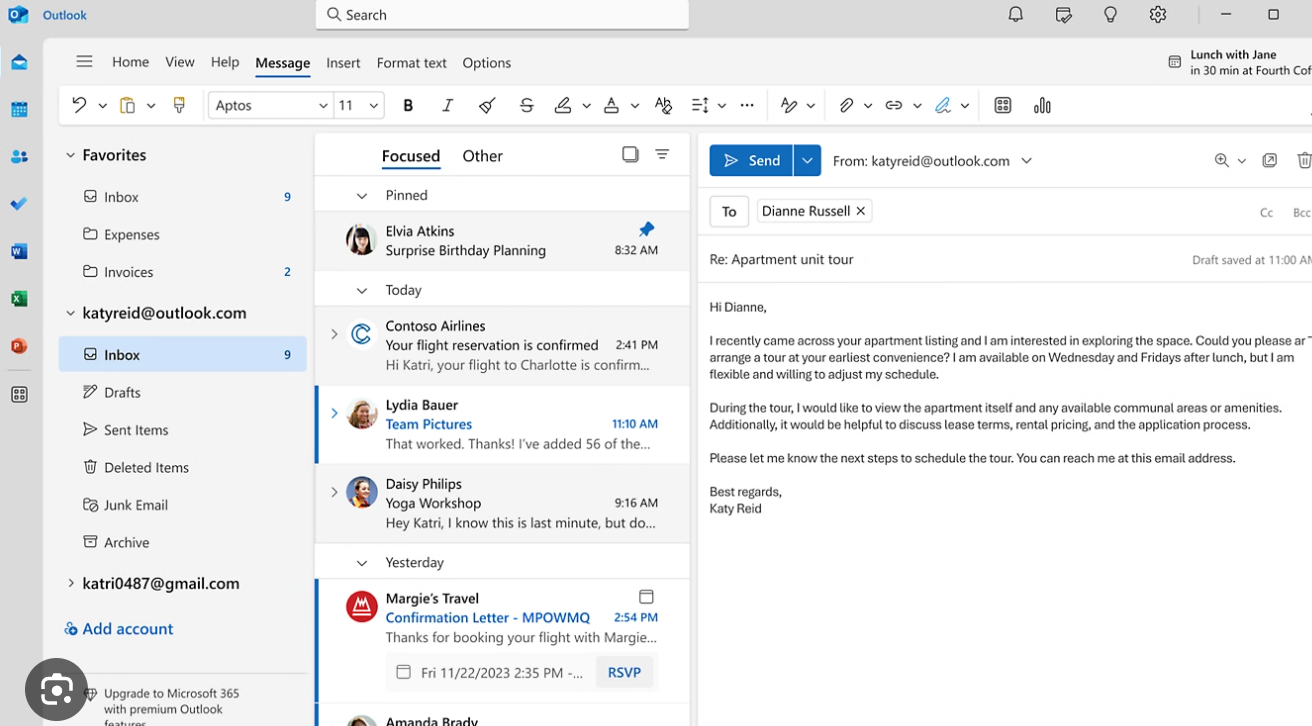The image size is (1312, 726).
Task: Collapse the katyreid@outlook.com account
Action: [70, 313]
